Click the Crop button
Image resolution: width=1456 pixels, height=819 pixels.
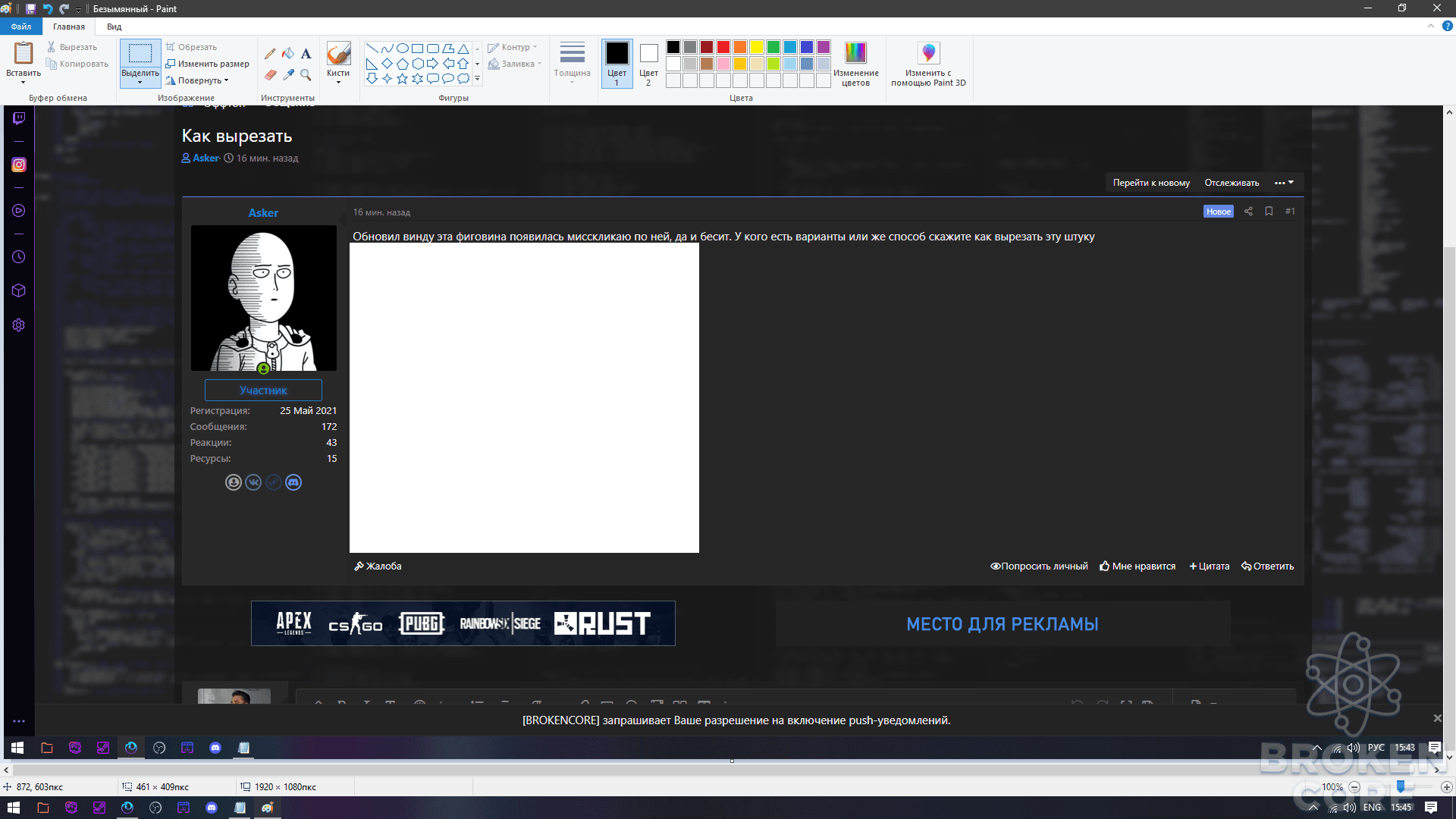click(192, 47)
